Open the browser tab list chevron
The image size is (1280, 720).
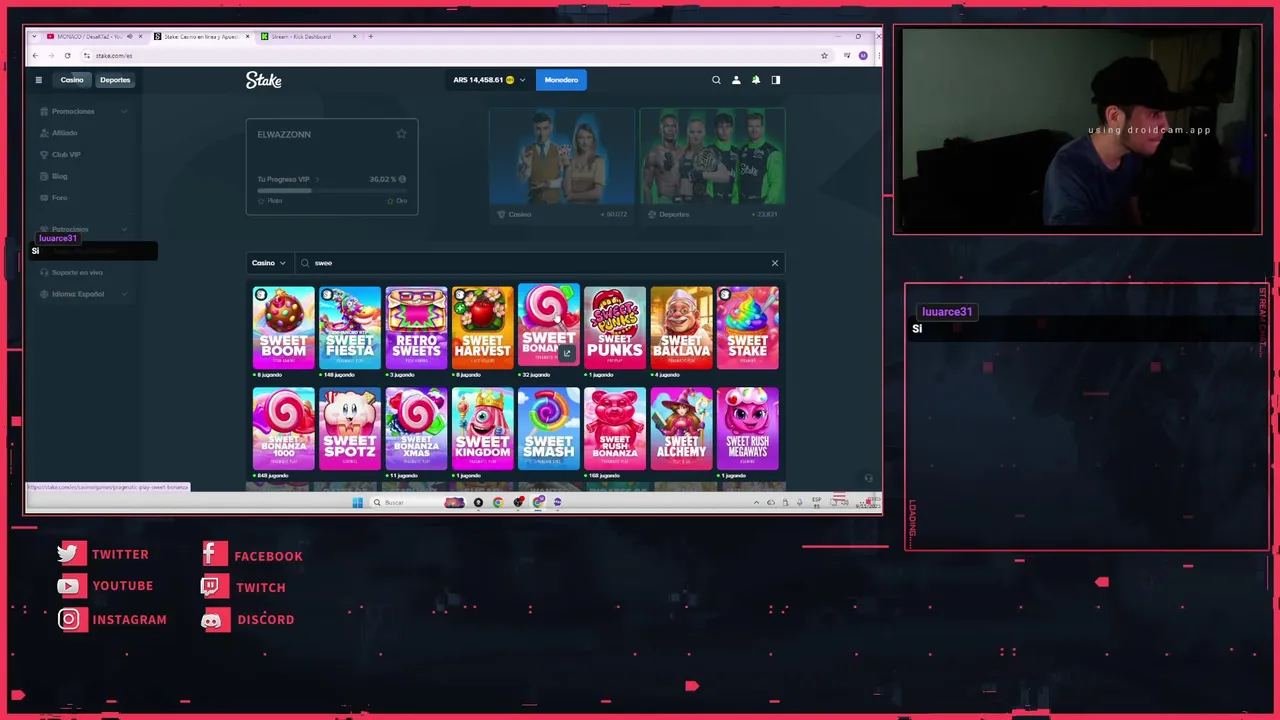click(35, 36)
